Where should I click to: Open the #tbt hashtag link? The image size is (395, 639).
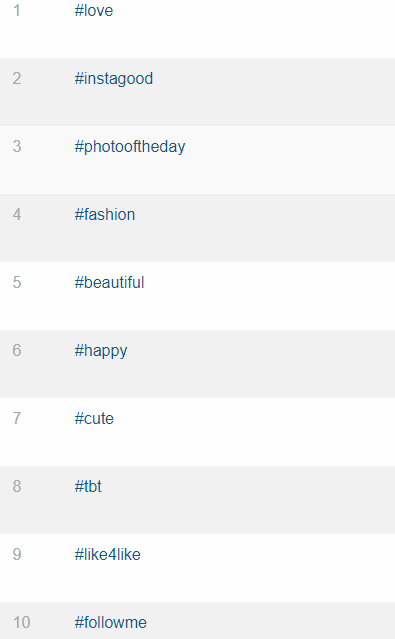click(x=88, y=487)
